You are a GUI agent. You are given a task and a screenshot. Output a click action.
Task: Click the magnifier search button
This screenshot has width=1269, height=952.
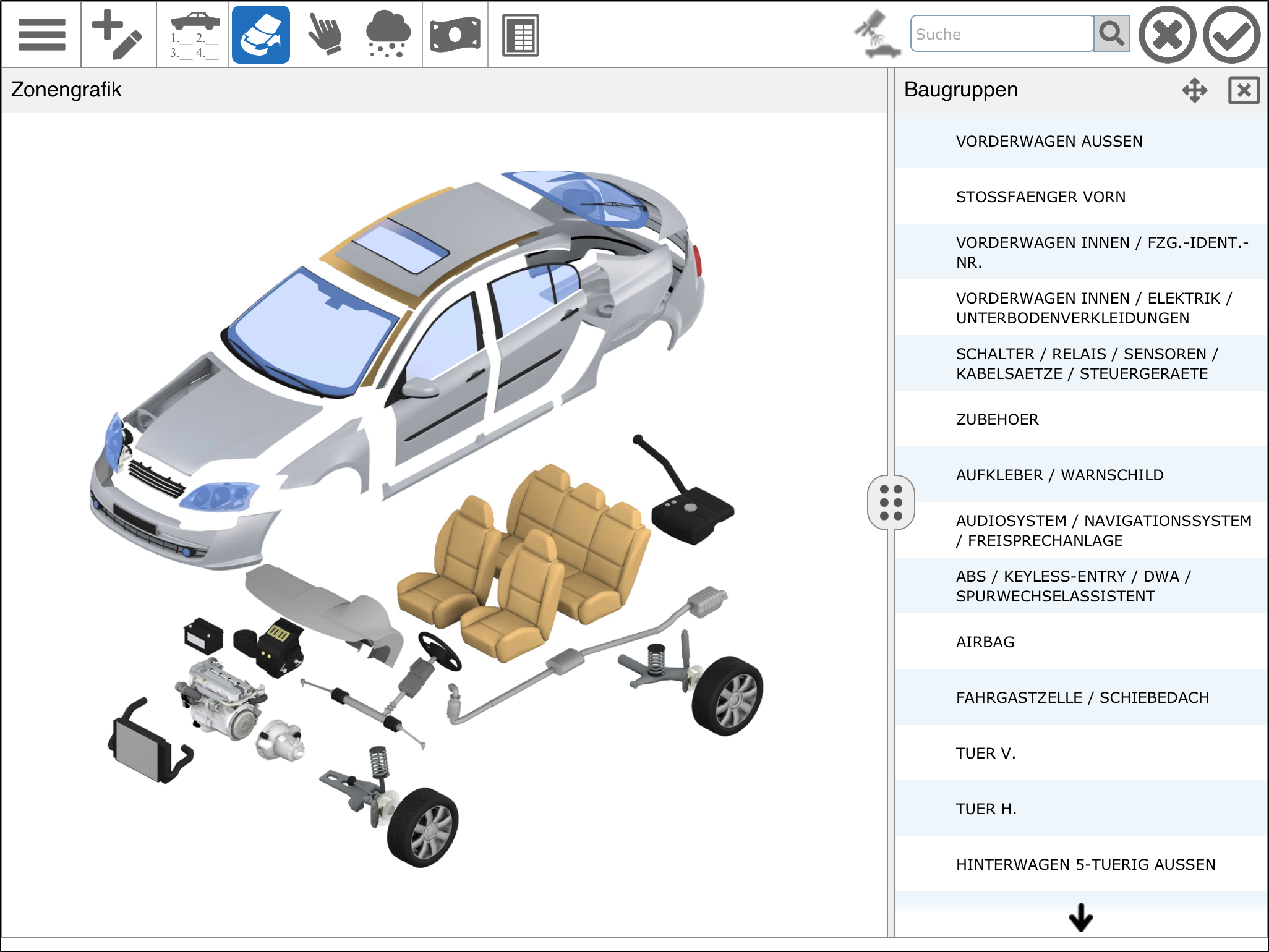pyautogui.click(x=1111, y=34)
